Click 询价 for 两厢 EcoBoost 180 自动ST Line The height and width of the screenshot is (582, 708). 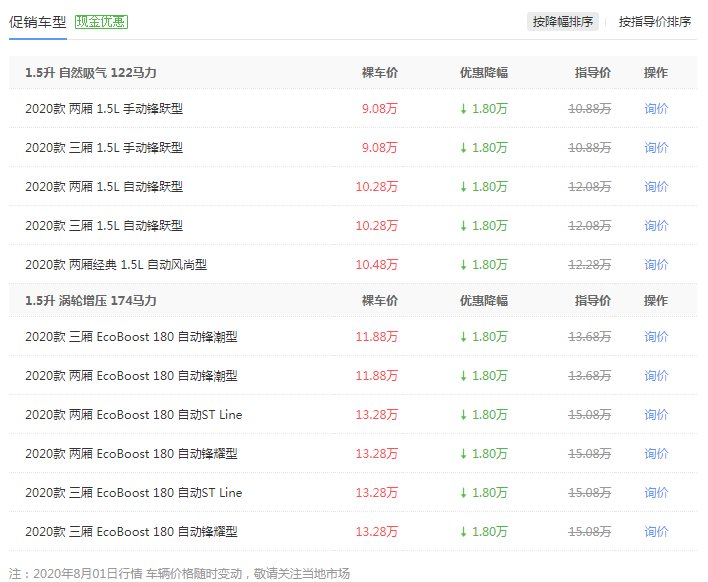(656, 414)
